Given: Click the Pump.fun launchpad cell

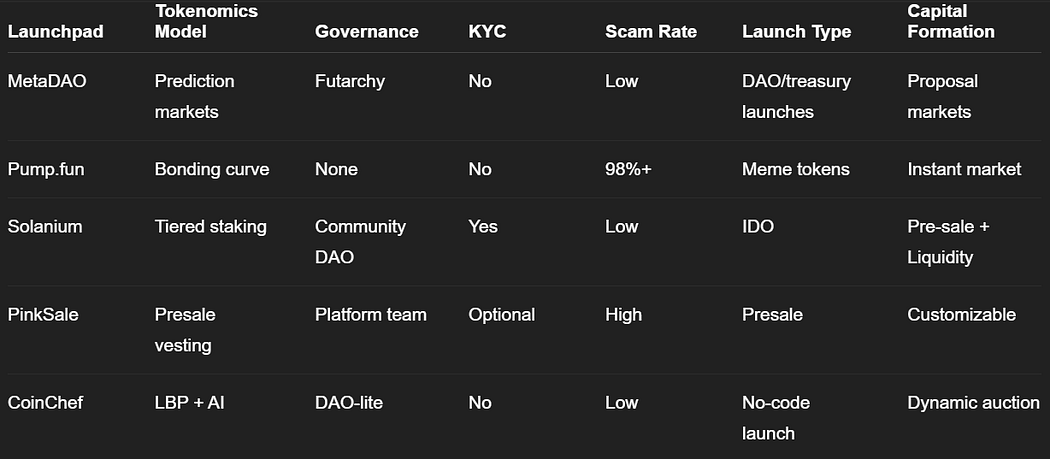Looking at the screenshot, I should tap(46, 170).
